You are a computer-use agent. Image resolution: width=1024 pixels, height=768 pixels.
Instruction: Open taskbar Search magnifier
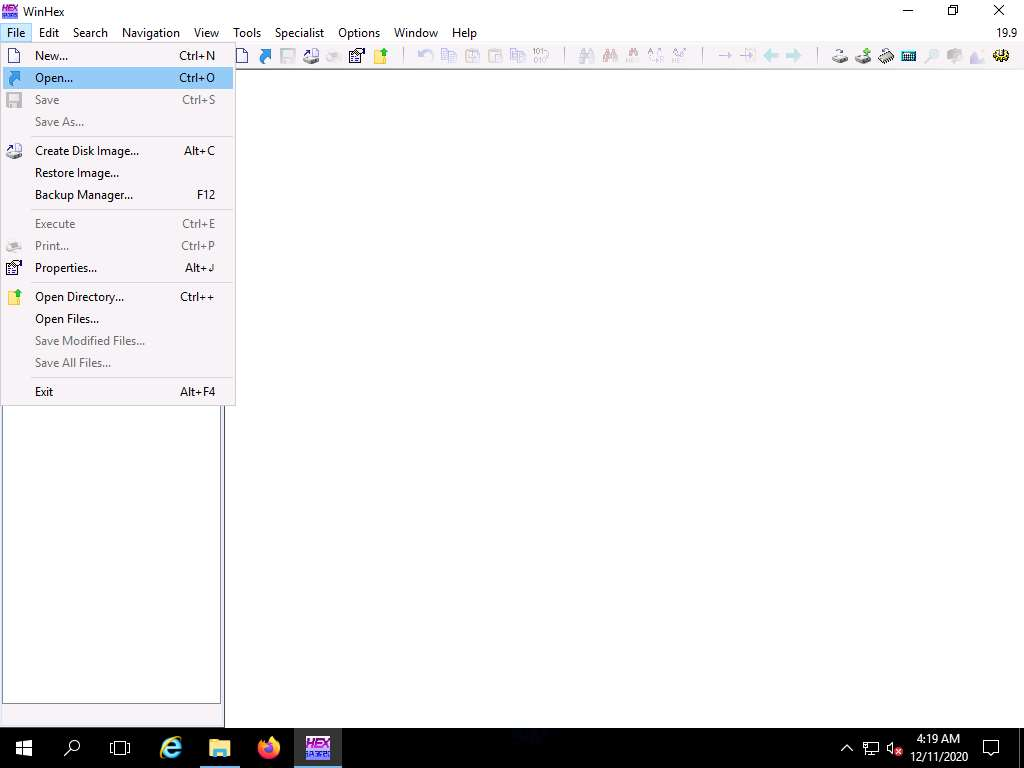click(72, 748)
